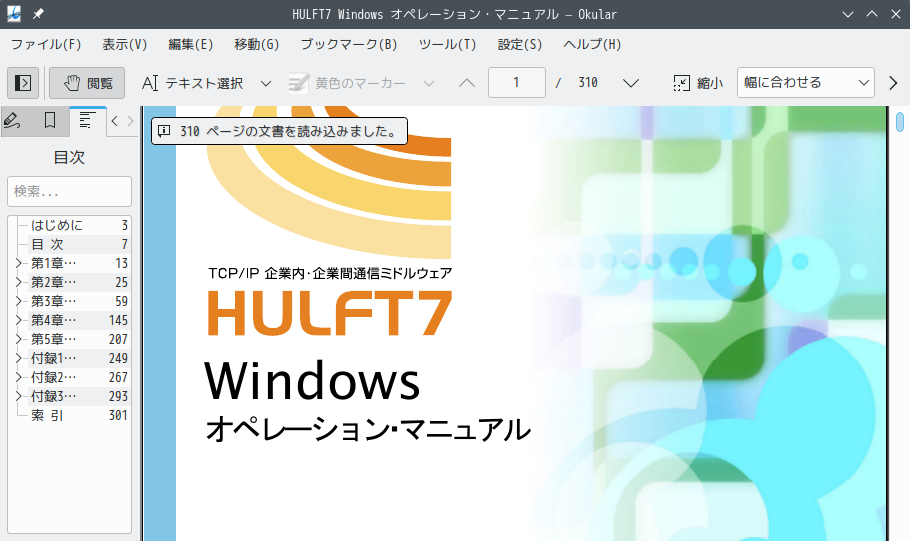
Task: Go to the previous page arrow
Action: point(467,83)
